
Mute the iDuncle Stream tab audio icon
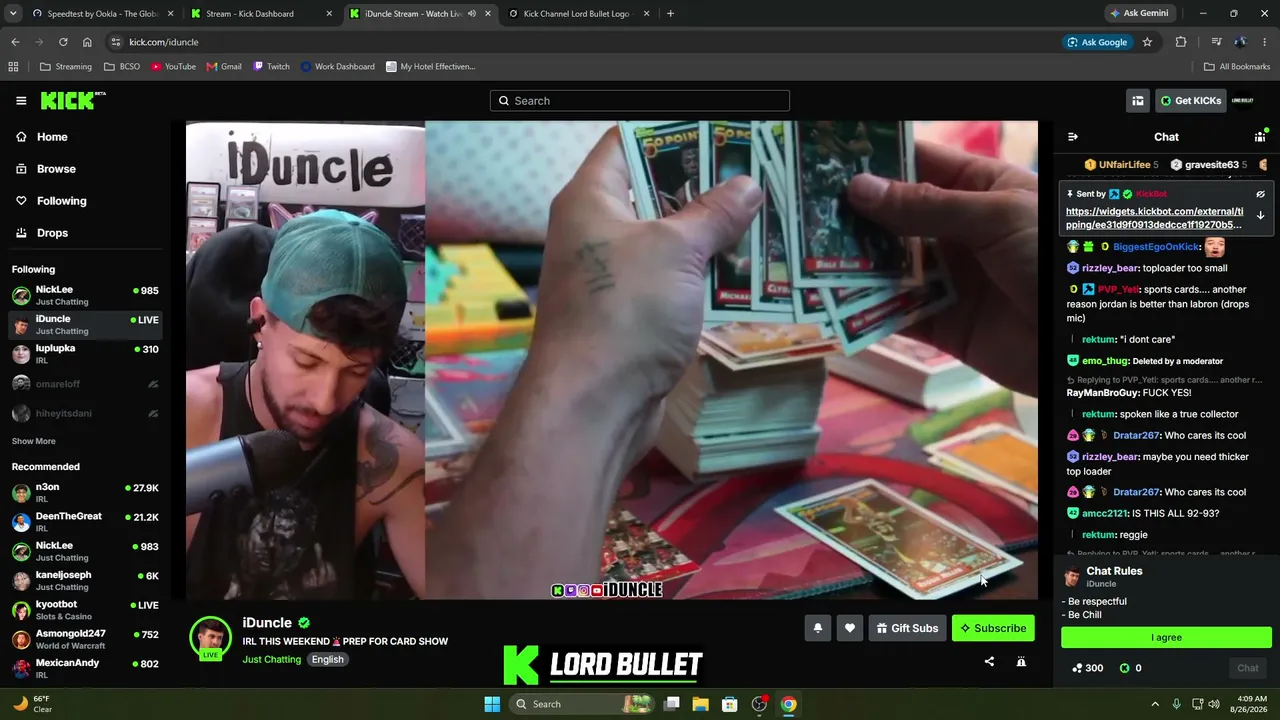(472, 14)
